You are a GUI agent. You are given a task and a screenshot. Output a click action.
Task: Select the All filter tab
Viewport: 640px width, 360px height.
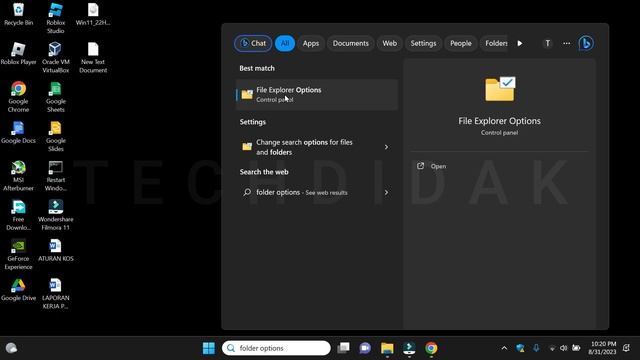point(285,43)
